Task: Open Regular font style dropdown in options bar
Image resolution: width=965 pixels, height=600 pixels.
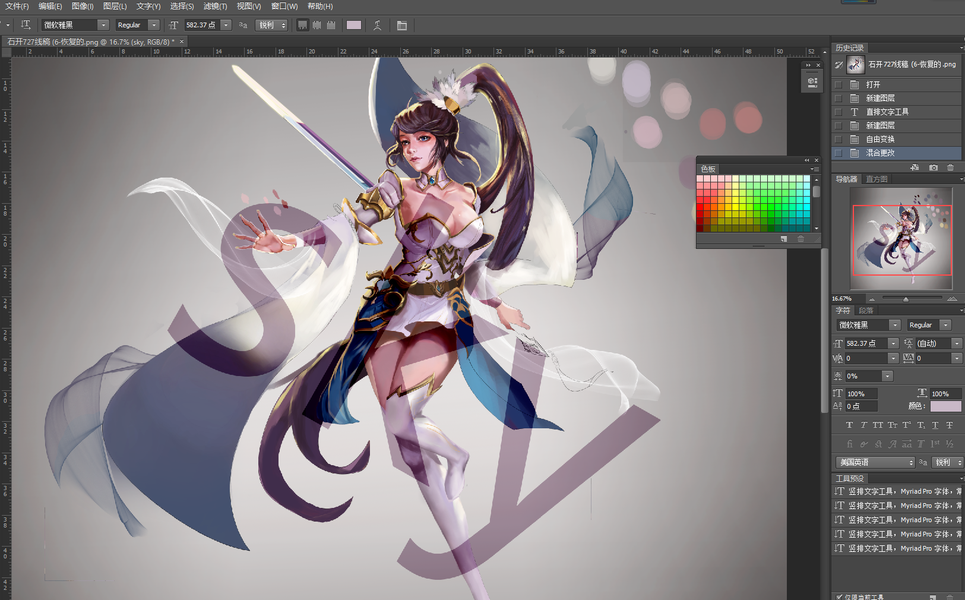Action: click(154, 25)
